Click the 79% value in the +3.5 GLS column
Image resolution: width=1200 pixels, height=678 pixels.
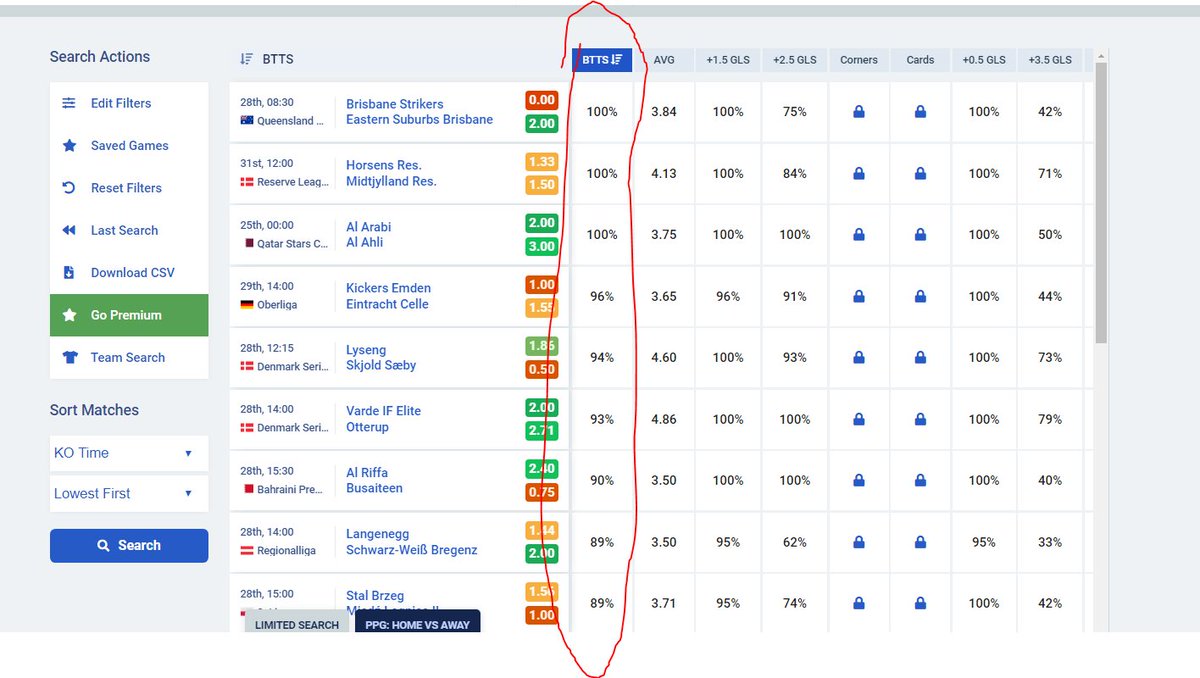(1050, 420)
